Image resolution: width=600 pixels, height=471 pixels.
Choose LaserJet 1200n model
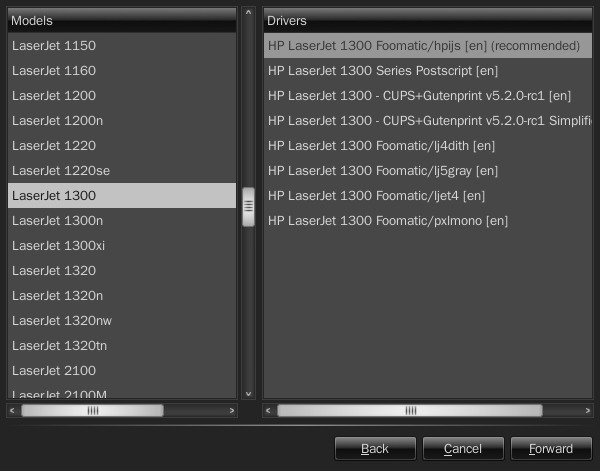click(122, 121)
